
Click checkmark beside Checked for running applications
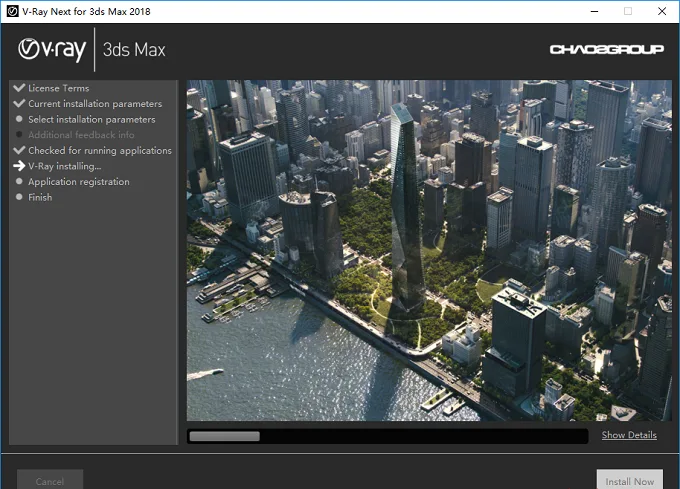(x=19, y=150)
